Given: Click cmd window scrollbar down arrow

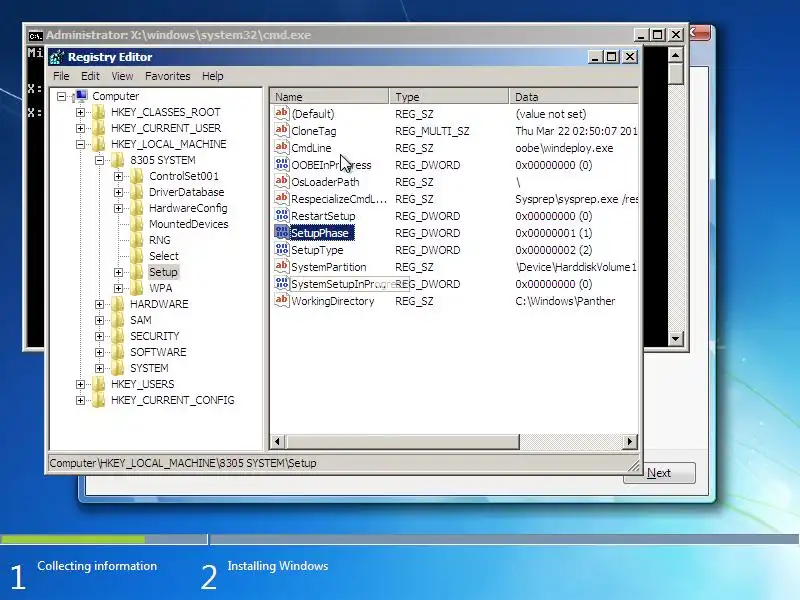Looking at the screenshot, I should (676, 338).
